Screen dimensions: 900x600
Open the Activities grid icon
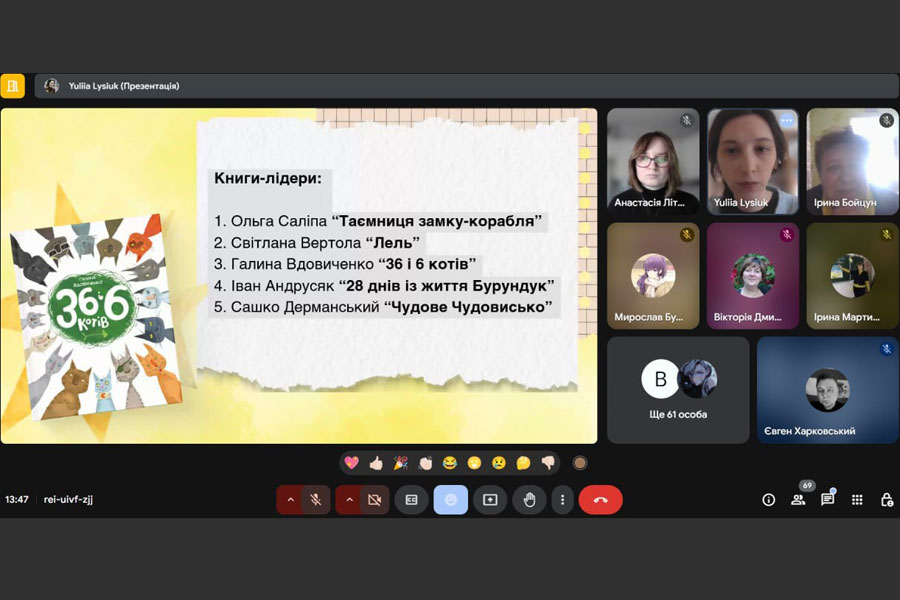(857, 500)
